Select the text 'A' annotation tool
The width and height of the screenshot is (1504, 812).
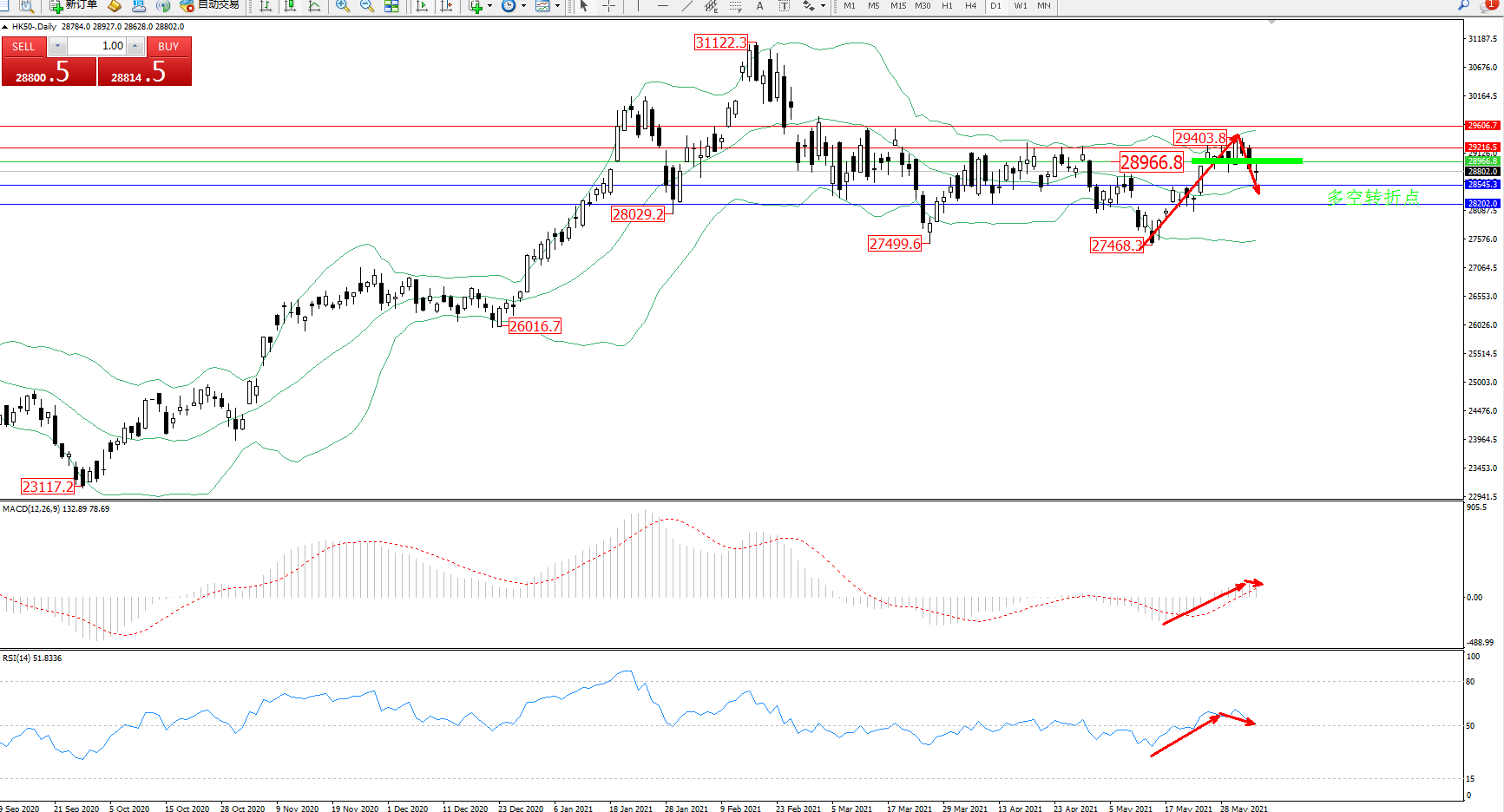[759, 6]
